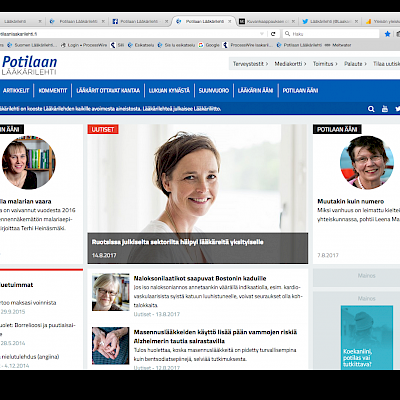Click the main photo of smiling woman

coord(198,178)
